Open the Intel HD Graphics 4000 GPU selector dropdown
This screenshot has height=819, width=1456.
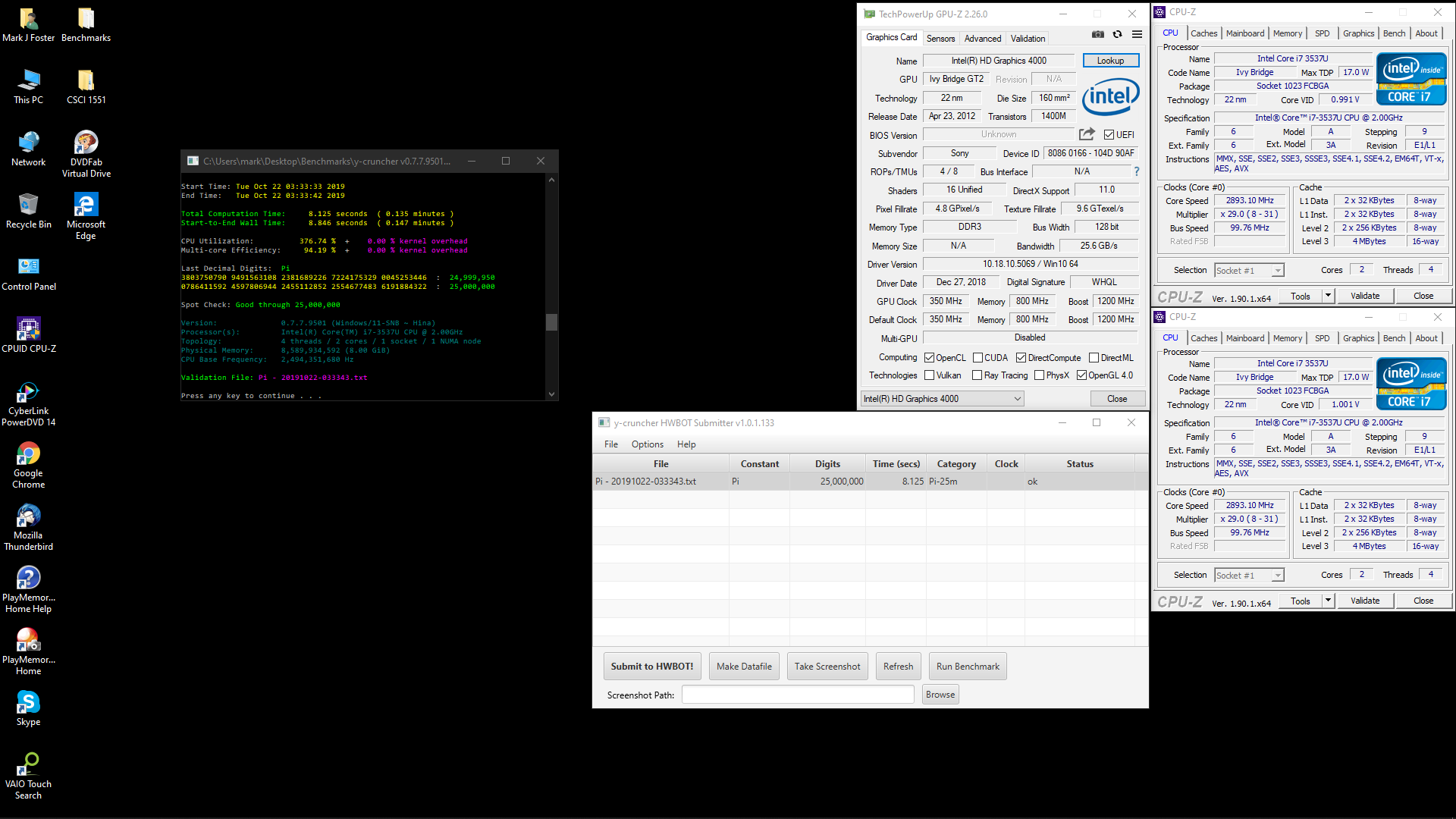tap(943, 399)
